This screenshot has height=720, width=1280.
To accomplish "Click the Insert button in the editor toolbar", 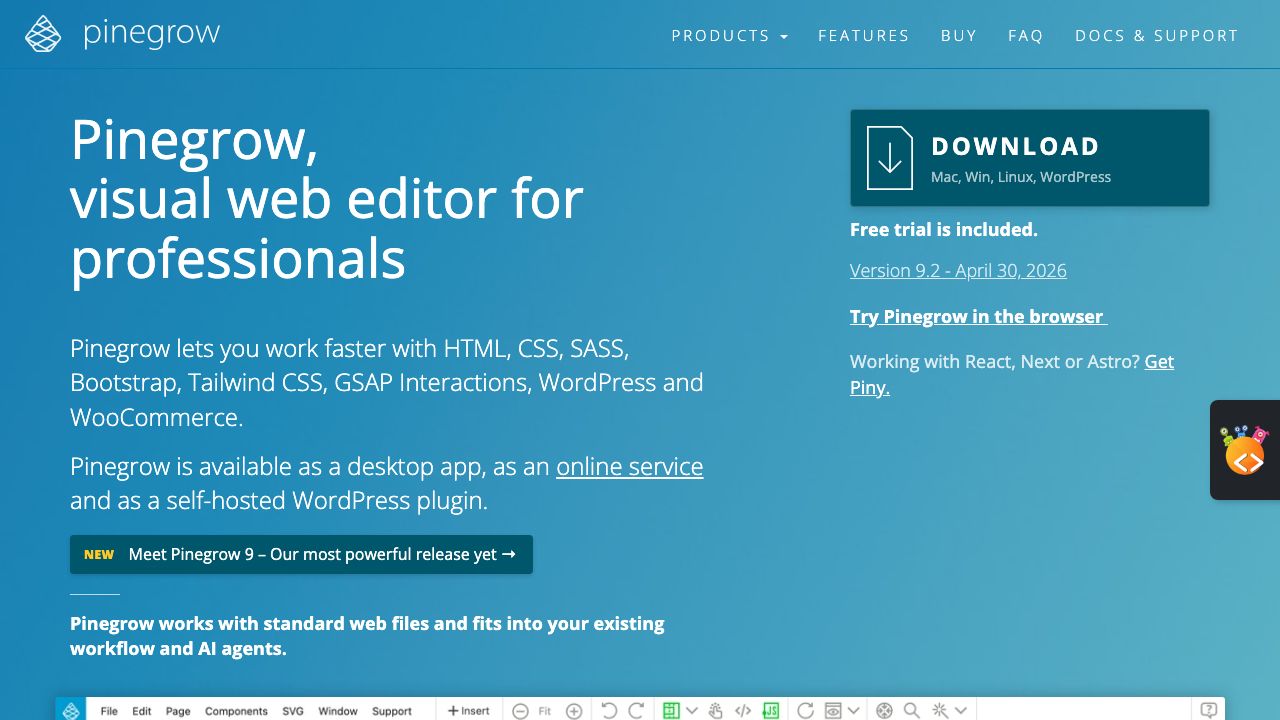I will click(x=469, y=711).
